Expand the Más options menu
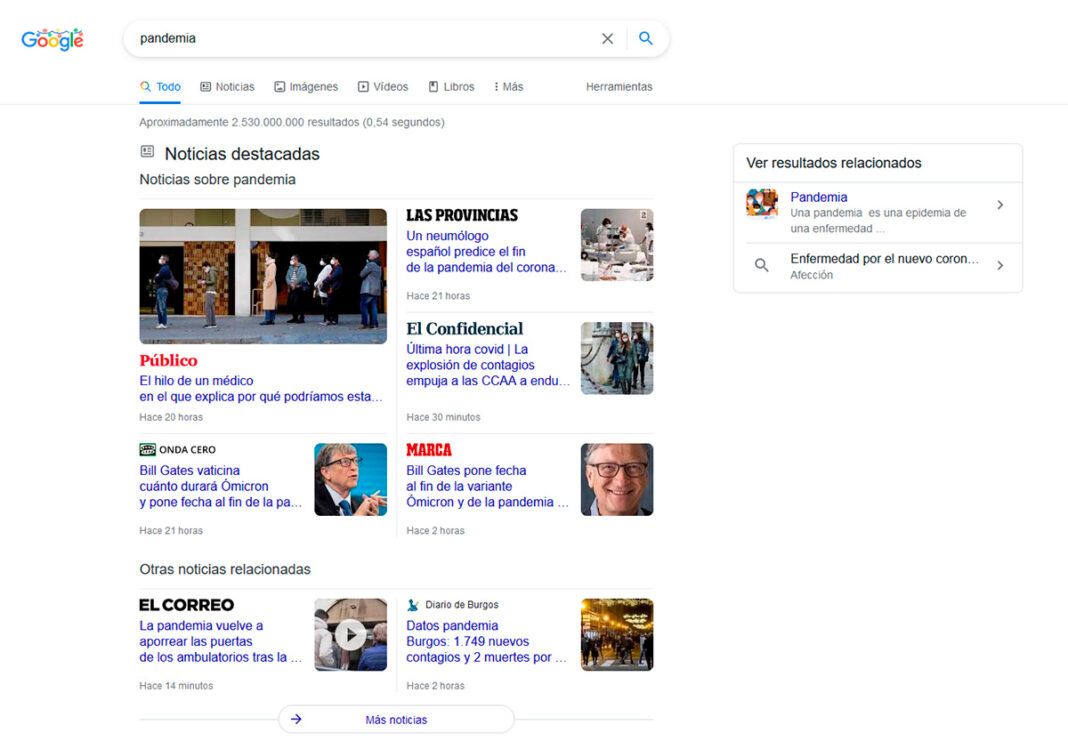The height and width of the screenshot is (749, 1068). (x=508, y=87)
